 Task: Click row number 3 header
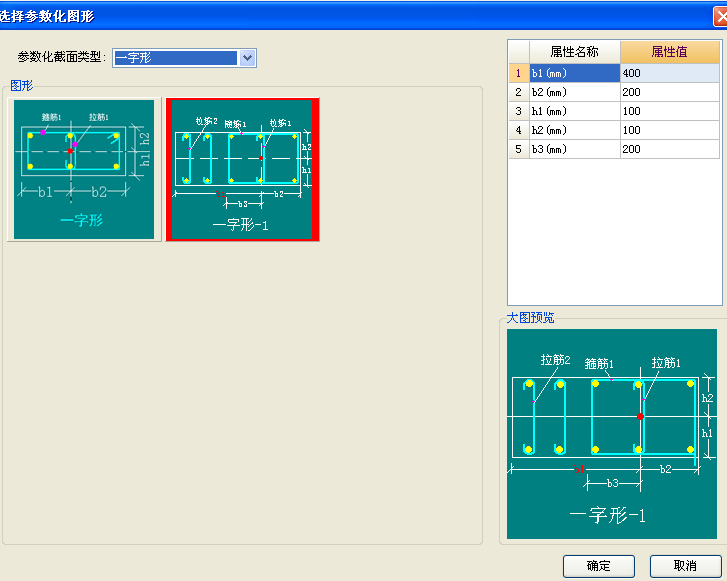tap(519, 111)
